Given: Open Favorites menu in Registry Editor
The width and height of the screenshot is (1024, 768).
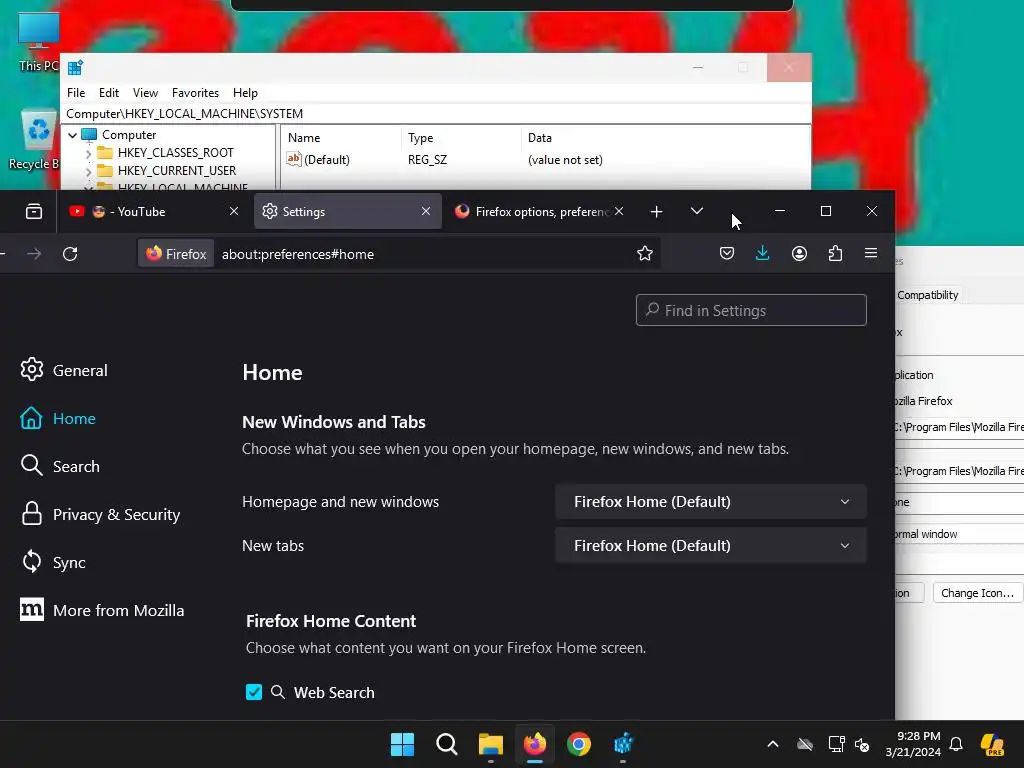Looking at the screenshot, I should 195,93.
